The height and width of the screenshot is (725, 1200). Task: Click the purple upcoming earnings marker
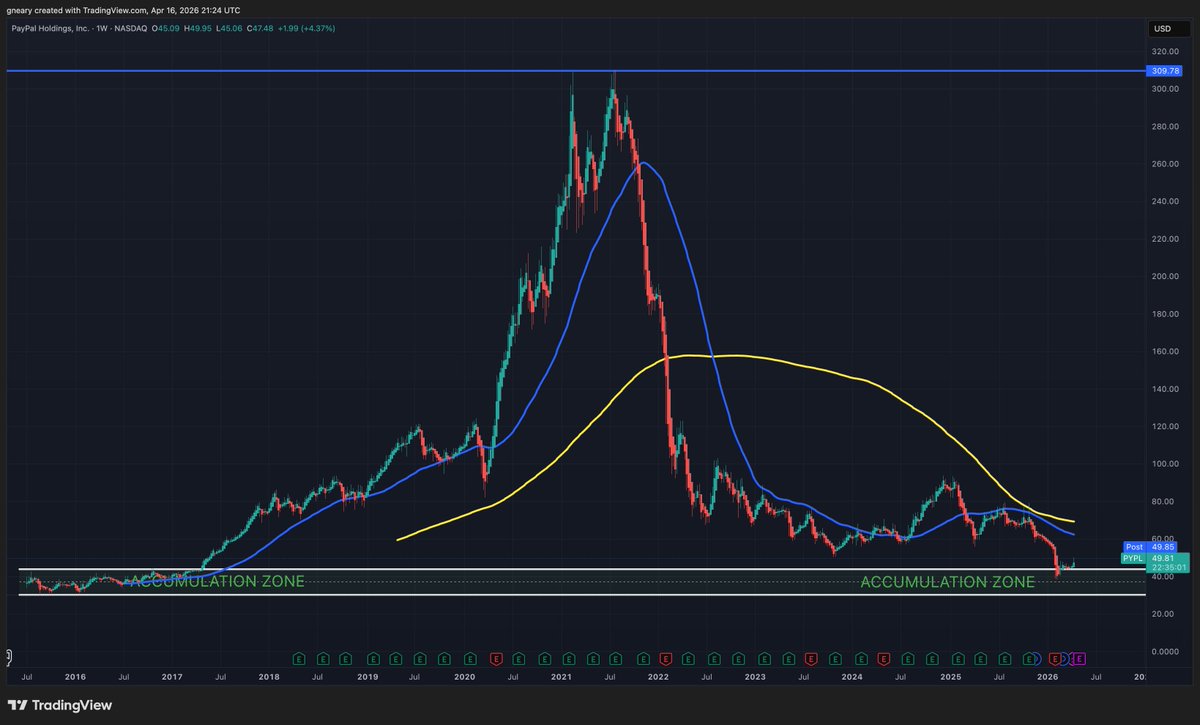1079,659
